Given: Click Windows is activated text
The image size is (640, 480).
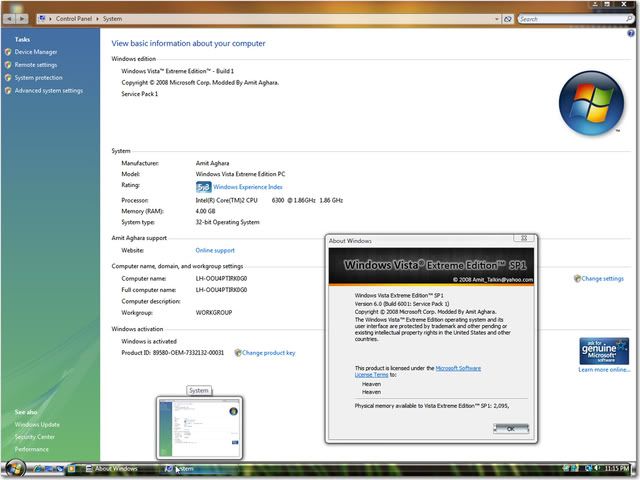Looking at the screenshot, I should coord(149,341).
